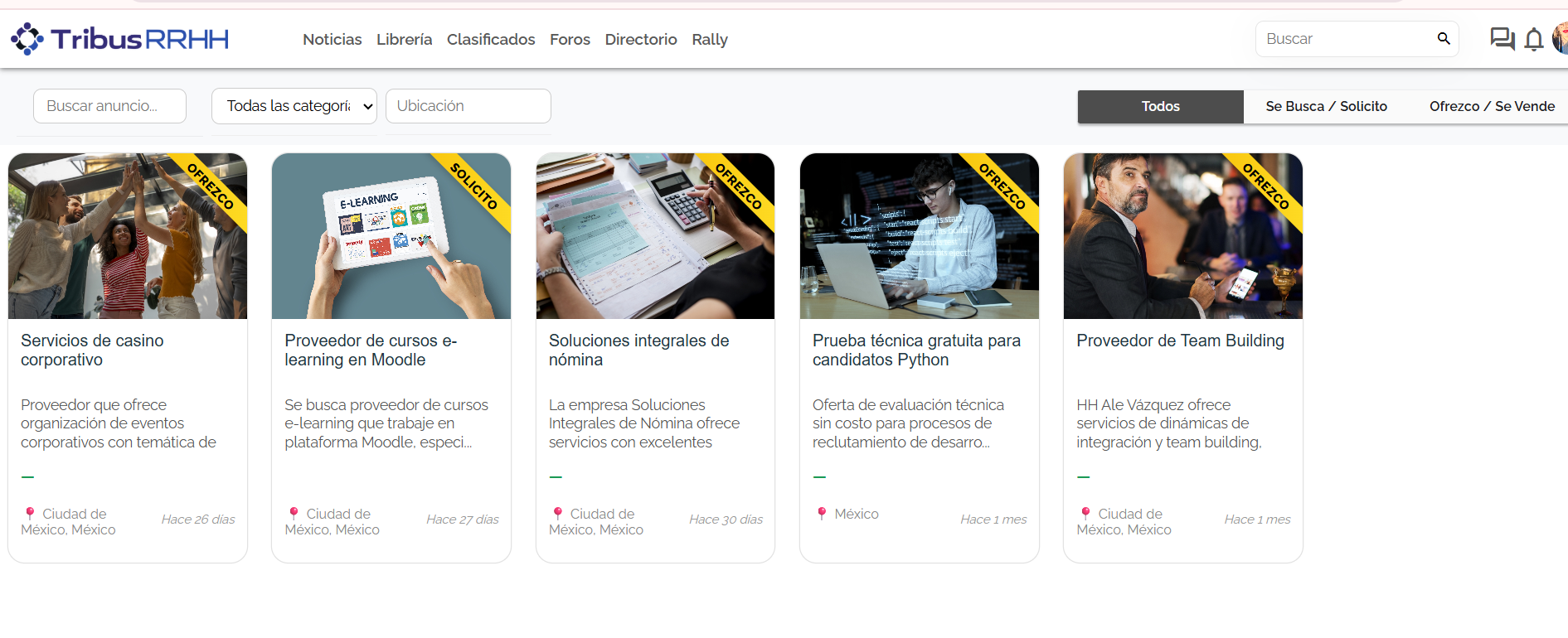1568x638 pixels.
Task: Click the search magnifier icon
Action: [1444, 39]
